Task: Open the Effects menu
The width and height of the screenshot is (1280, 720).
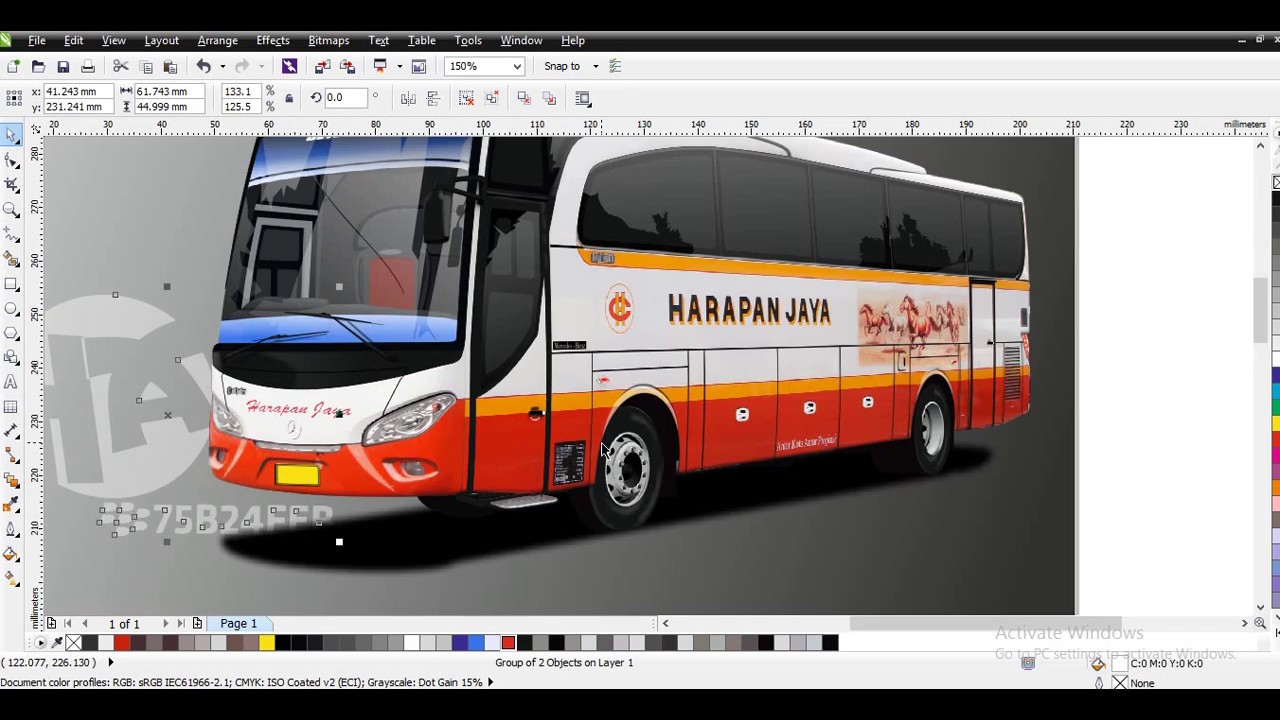Action: pos(272,40)
